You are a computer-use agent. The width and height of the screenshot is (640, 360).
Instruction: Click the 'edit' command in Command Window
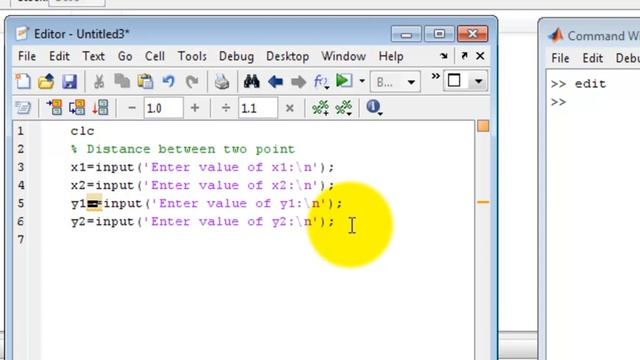coord(590,84)
